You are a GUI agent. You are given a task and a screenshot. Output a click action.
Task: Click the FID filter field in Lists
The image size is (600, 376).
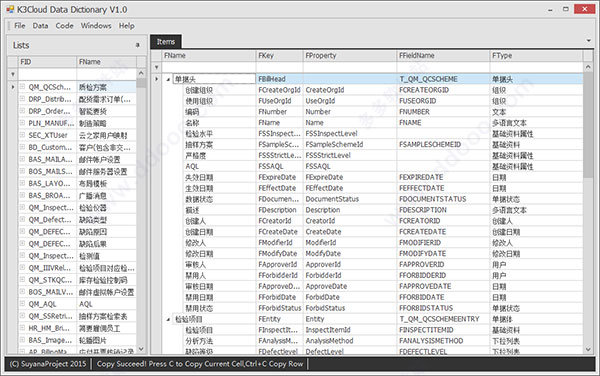pos(47,74)
